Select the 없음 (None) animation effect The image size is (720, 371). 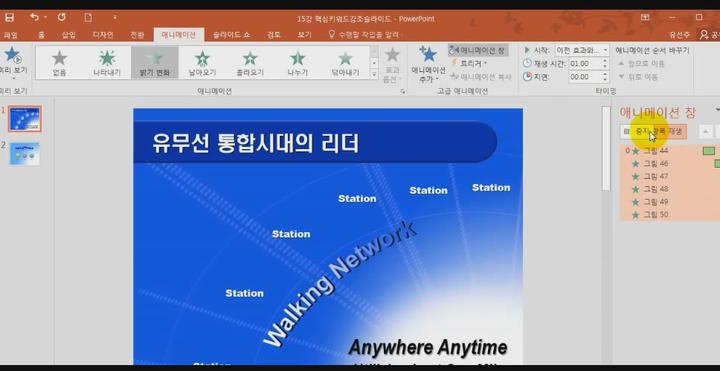(59, 62)
